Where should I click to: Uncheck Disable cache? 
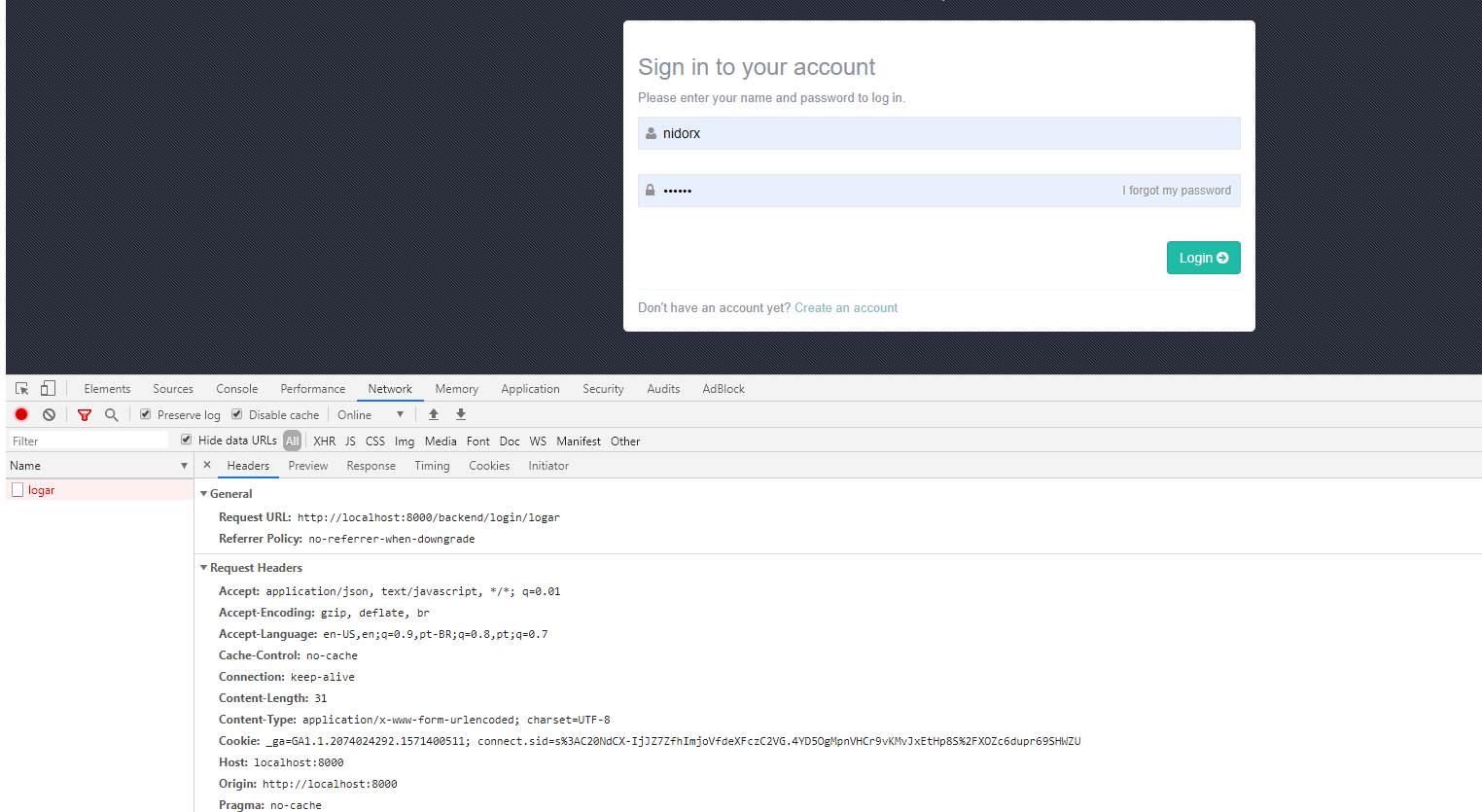coord(236,414)
